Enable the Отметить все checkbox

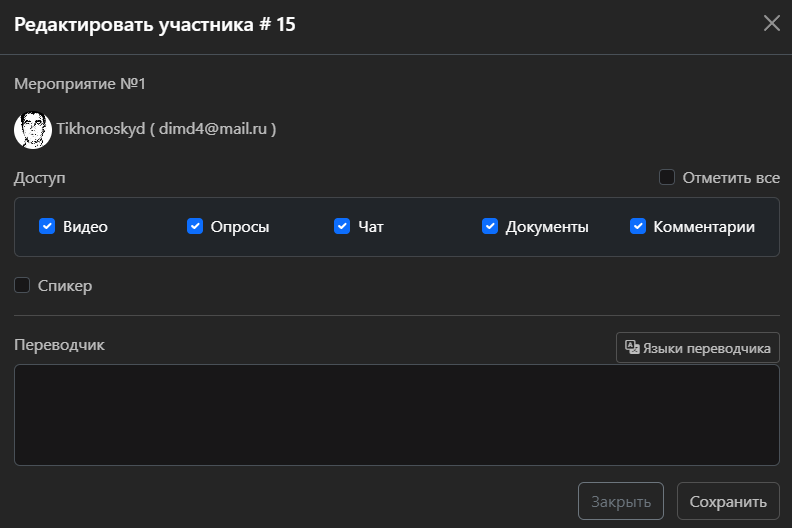[667, 178]
